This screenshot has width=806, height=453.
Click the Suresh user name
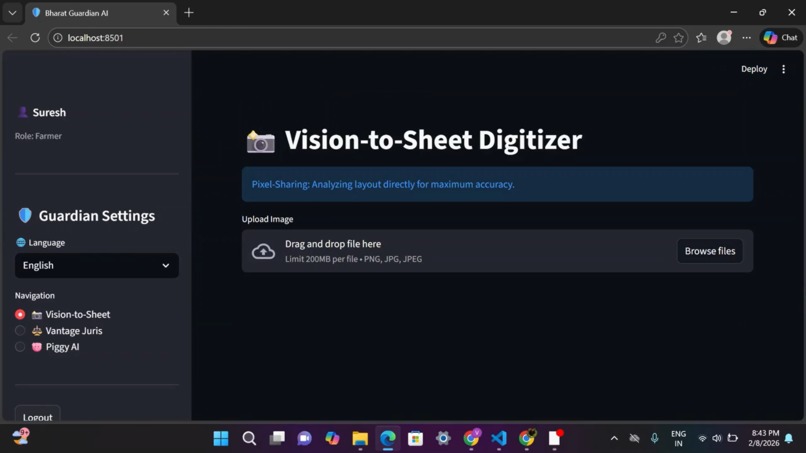[49, 112]
